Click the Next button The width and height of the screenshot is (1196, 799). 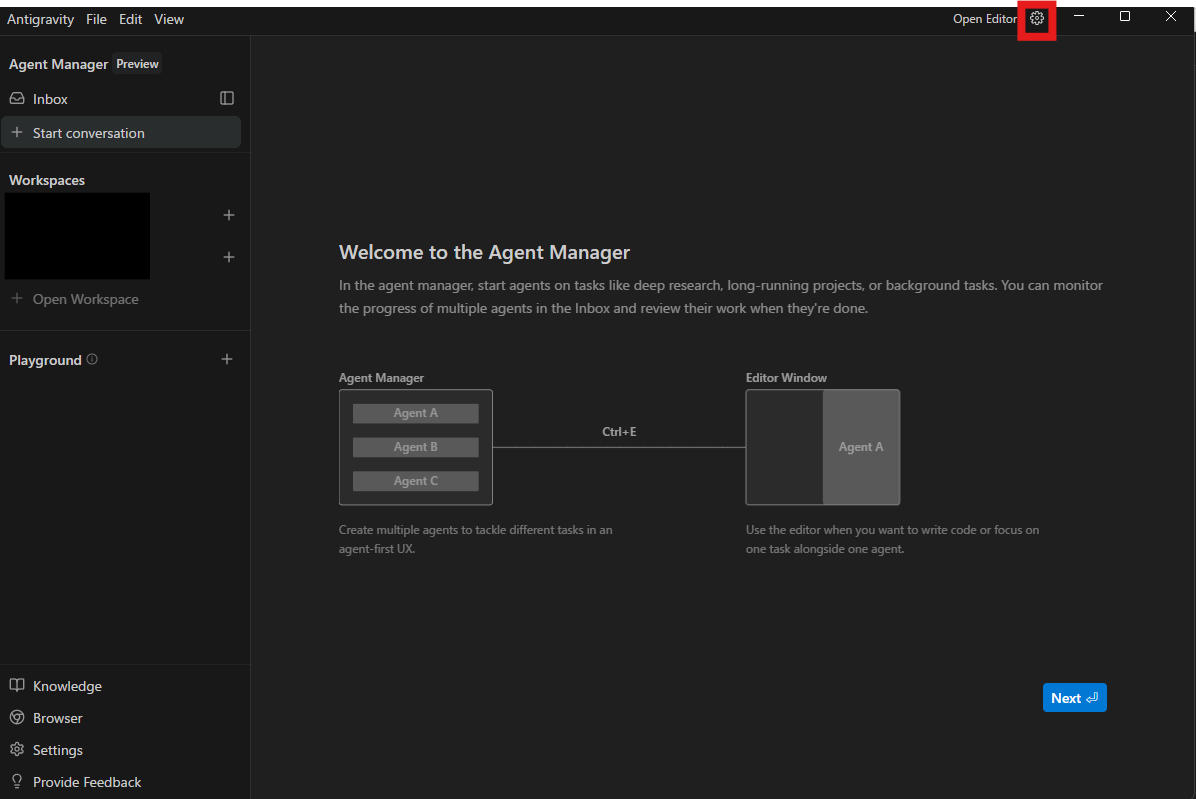[x=1074, y=698]
